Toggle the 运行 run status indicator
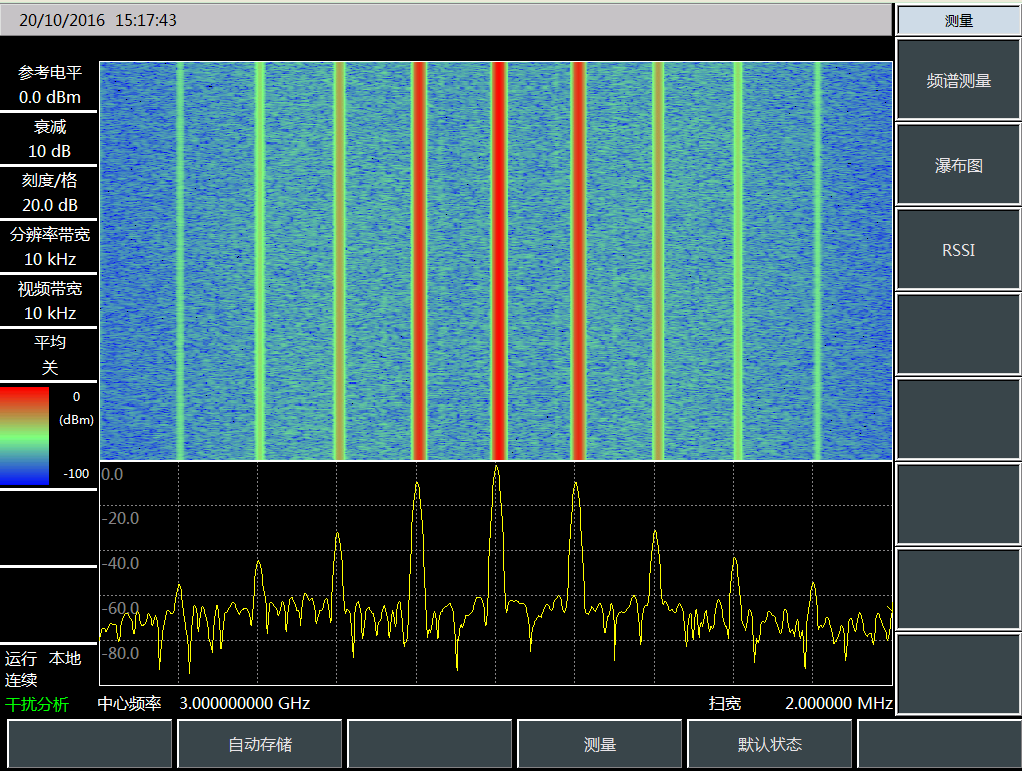 pyautogui.click(x=21, y=659)
